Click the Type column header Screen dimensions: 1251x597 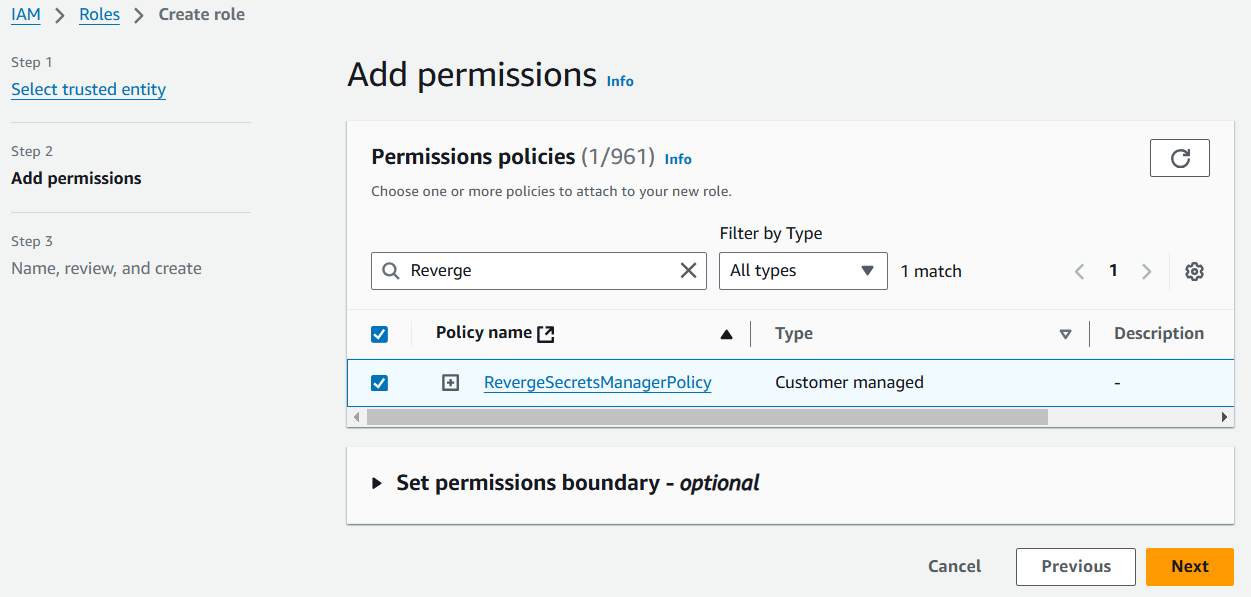coord(794,334)
